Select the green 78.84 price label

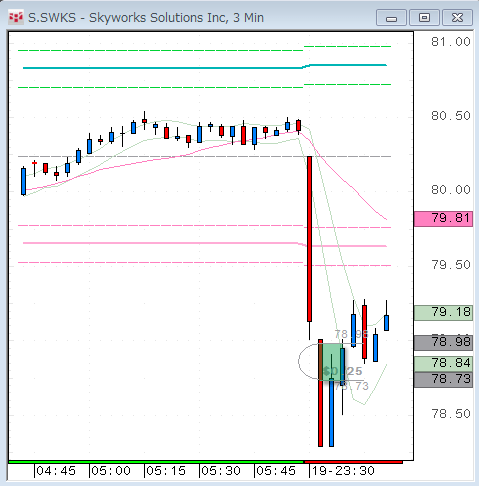(443, 364)
